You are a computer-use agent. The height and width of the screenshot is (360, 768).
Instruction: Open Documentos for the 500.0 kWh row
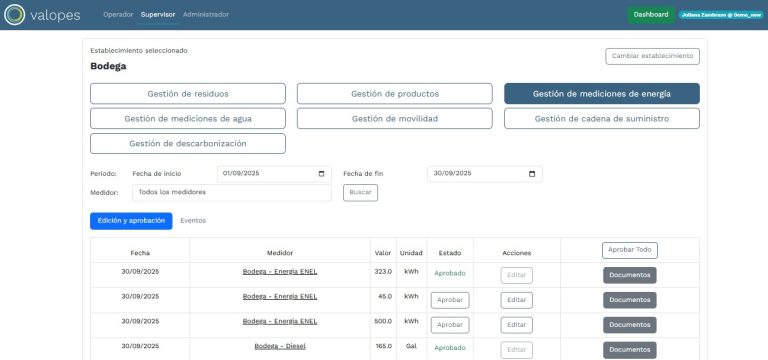[x=629, y=325]
